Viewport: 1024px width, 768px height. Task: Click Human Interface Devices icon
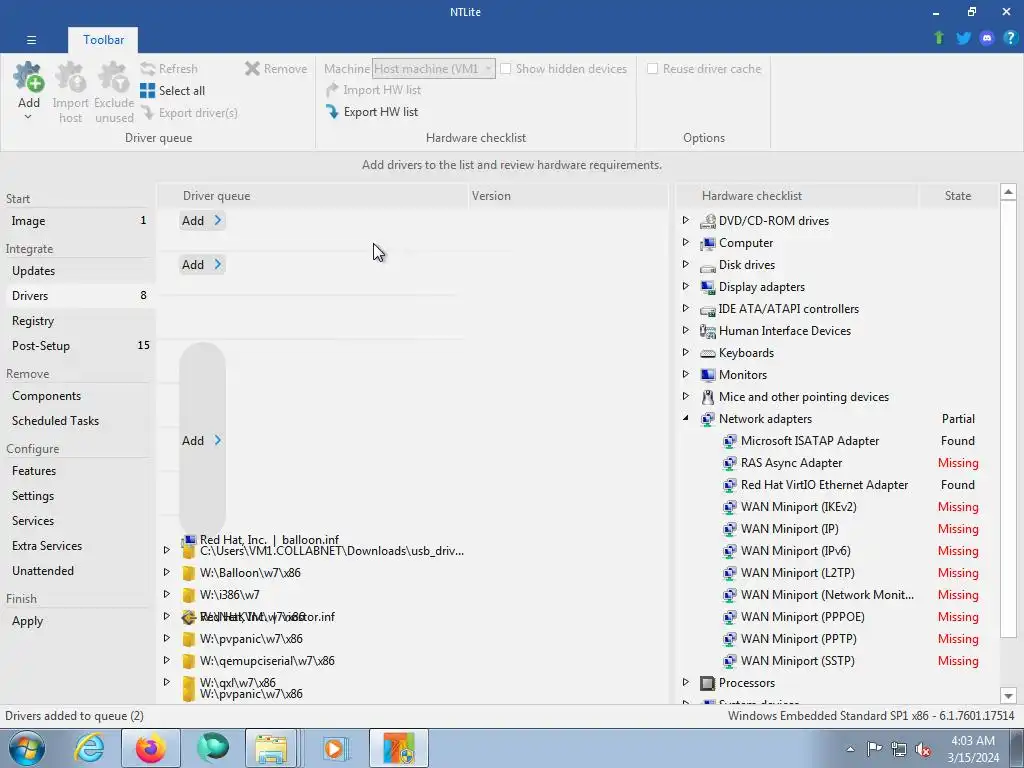coord(707,331)
